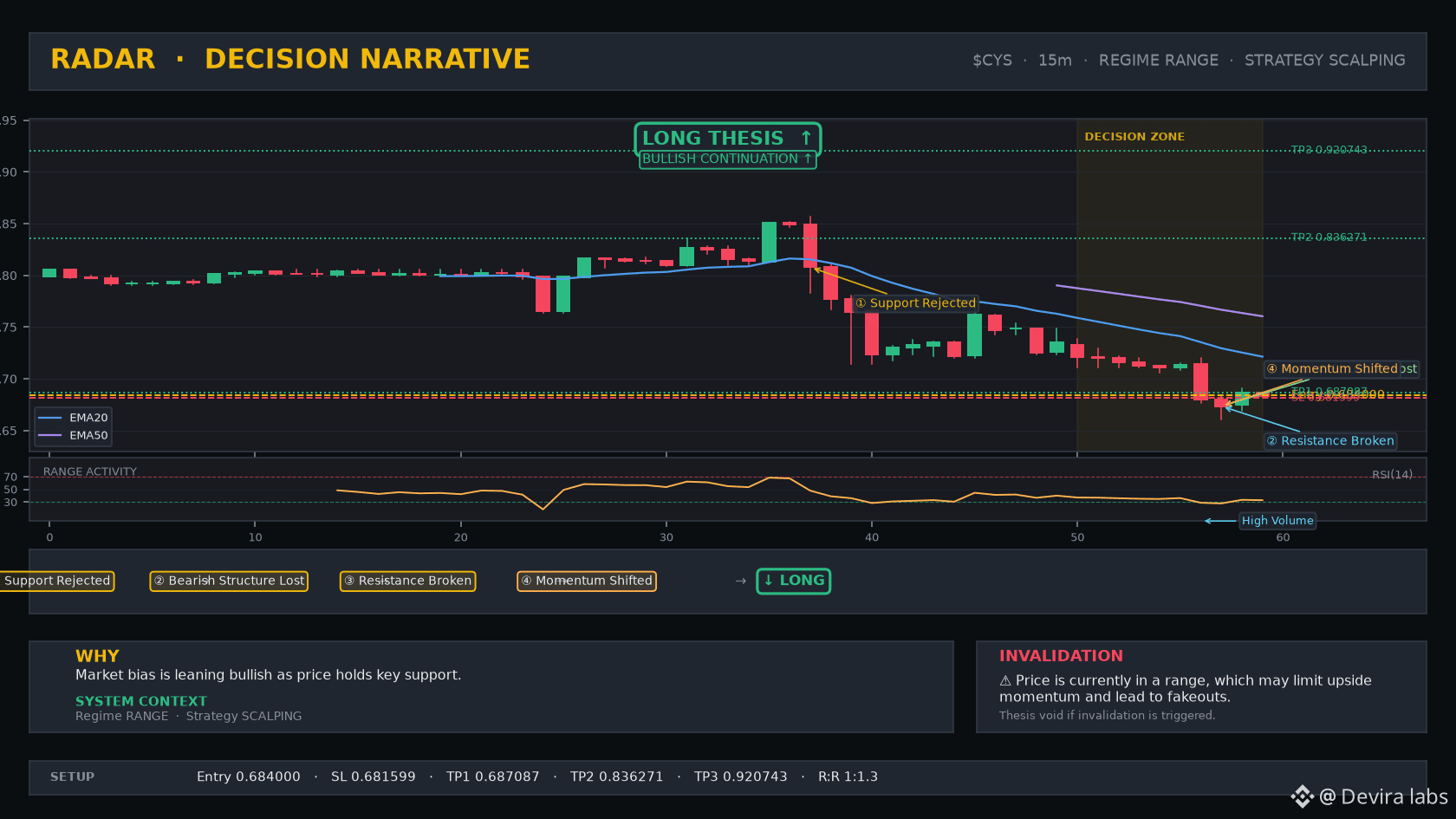The width and height of the screenshot is (1456, 819).
Task: Click the Support Rejected chart annotation
Action: [916, 302]
